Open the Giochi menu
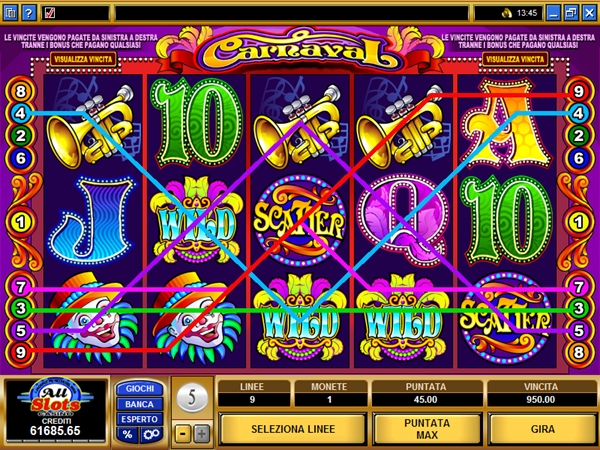The width and height of the screenshot is (600, 450). [140, 388]
